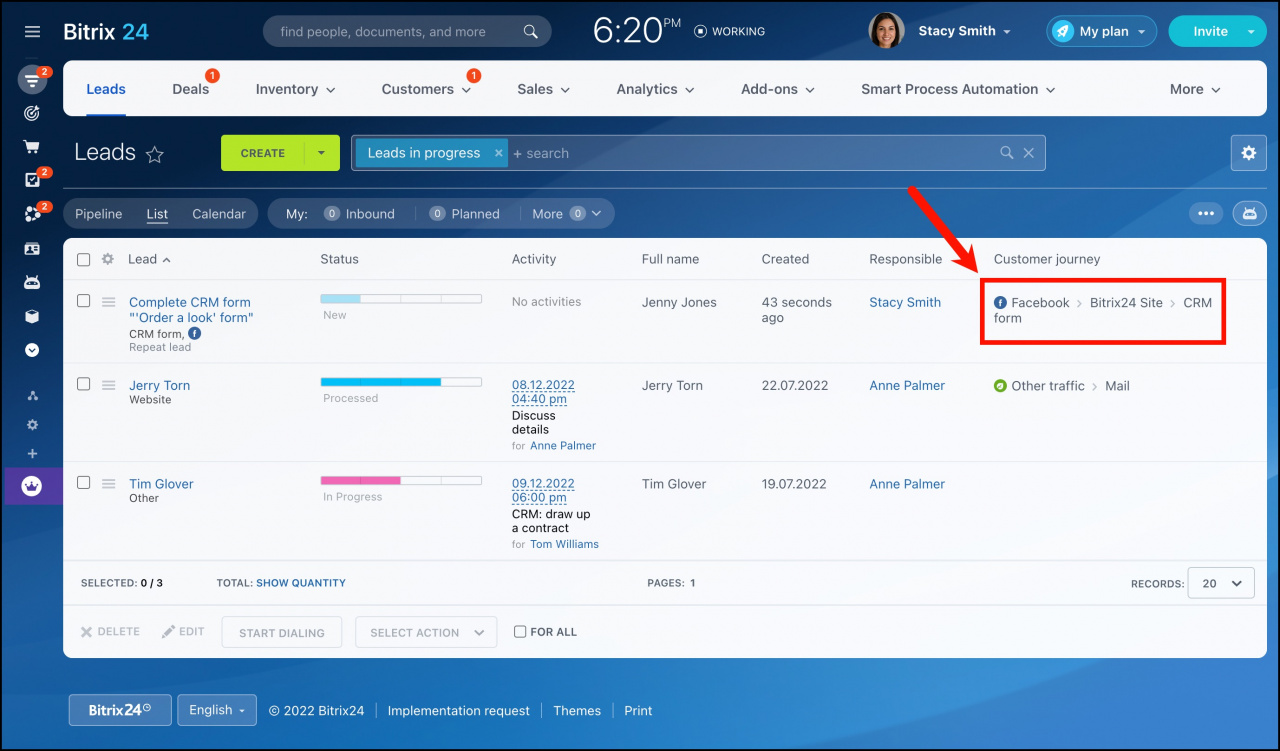The image size is (1280, 751).
Task: Open the Complete CRM form lead link
Action: pos(191,310)
